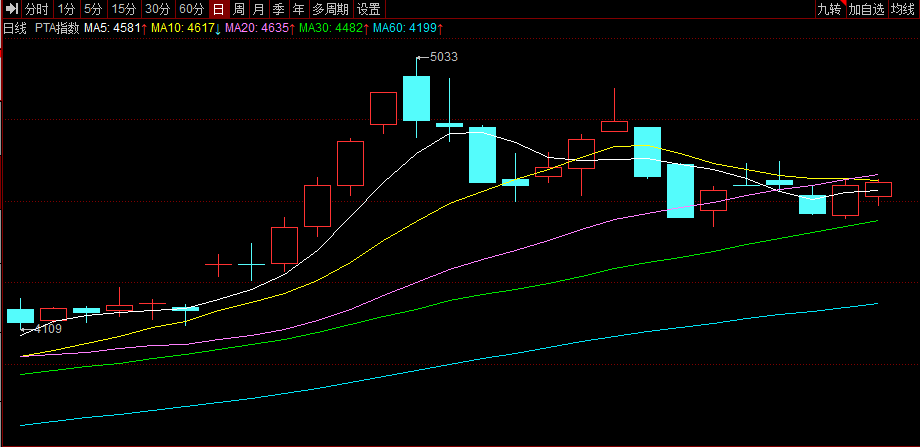The image size is (920, 447).
Task: Switch to the 分时 intraday view
Action: pyautogui.click(x=38, y=9)
